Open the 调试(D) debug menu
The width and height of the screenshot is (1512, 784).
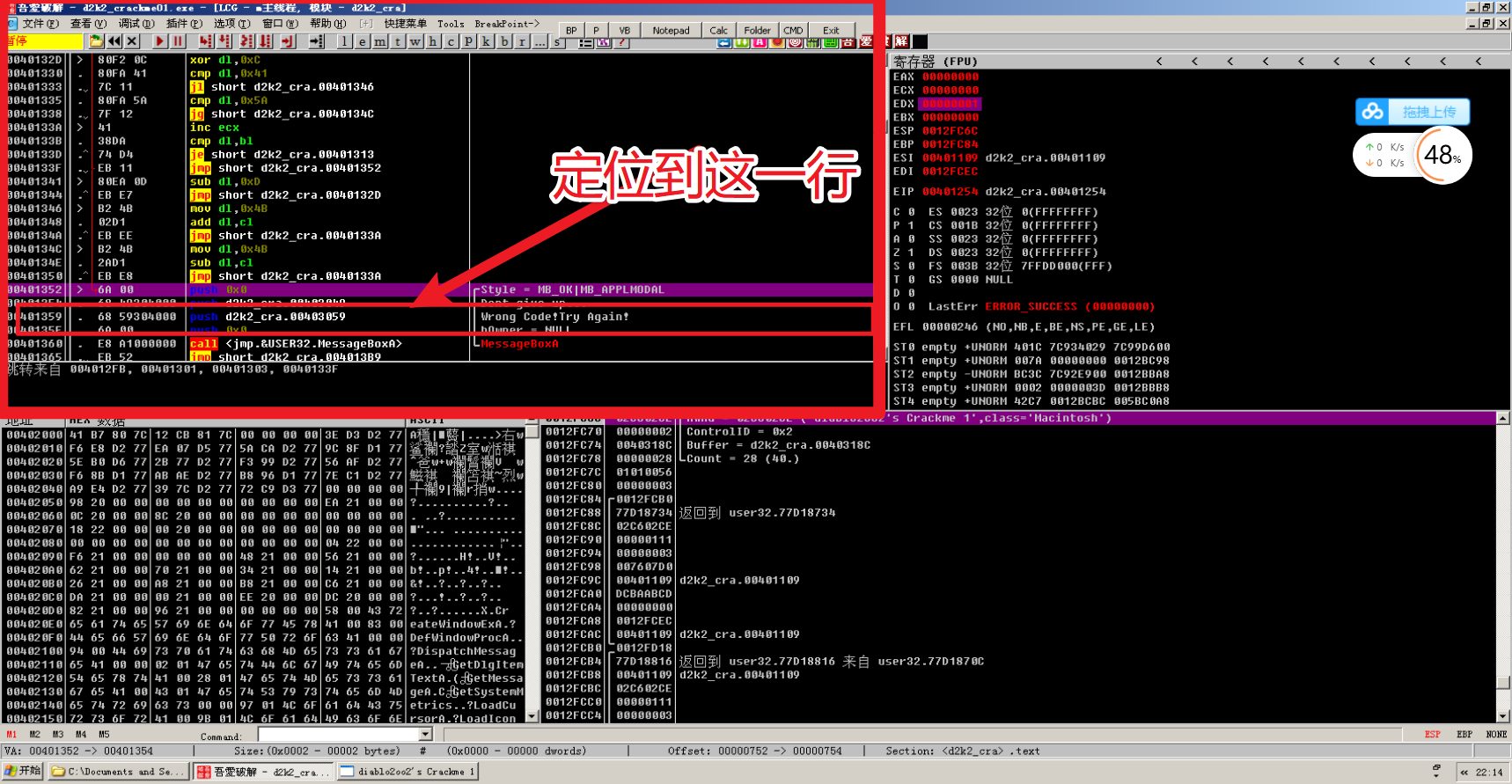click(x=136, y=24)
